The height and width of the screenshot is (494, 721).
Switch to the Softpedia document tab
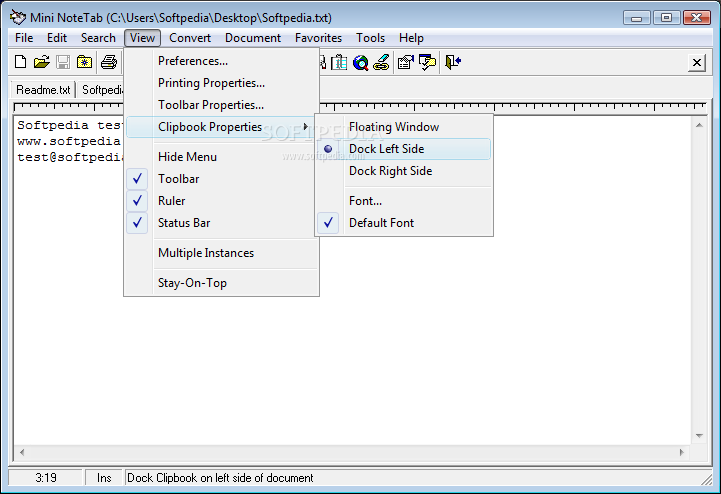[x=101, y=90]
